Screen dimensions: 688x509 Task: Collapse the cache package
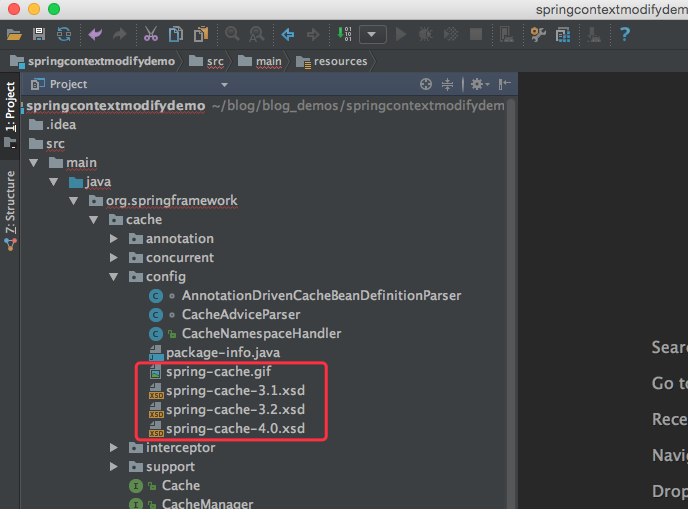click(93, 220)
